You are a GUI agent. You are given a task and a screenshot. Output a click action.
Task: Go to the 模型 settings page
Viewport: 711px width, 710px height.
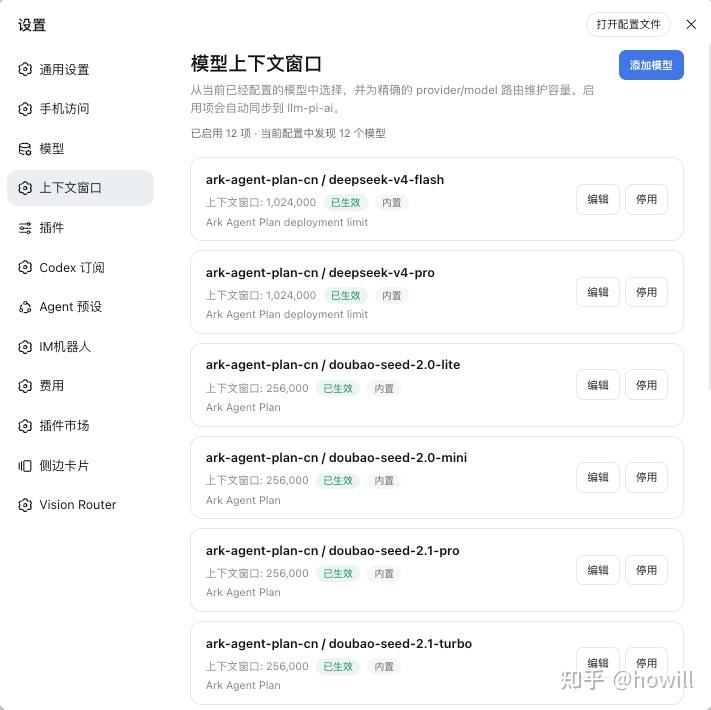click(80, 149)
